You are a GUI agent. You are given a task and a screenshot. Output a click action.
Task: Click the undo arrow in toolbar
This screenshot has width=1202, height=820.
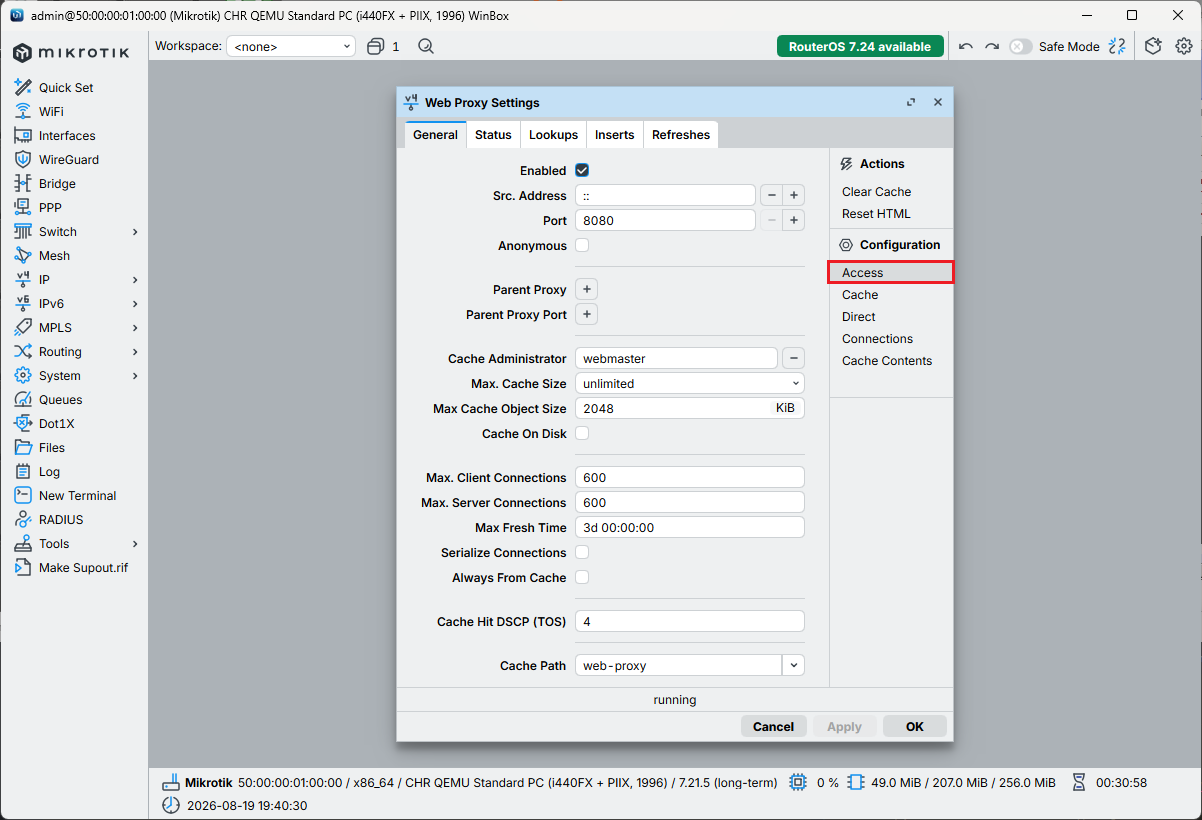pyautogui.click(x=965, y=46)
